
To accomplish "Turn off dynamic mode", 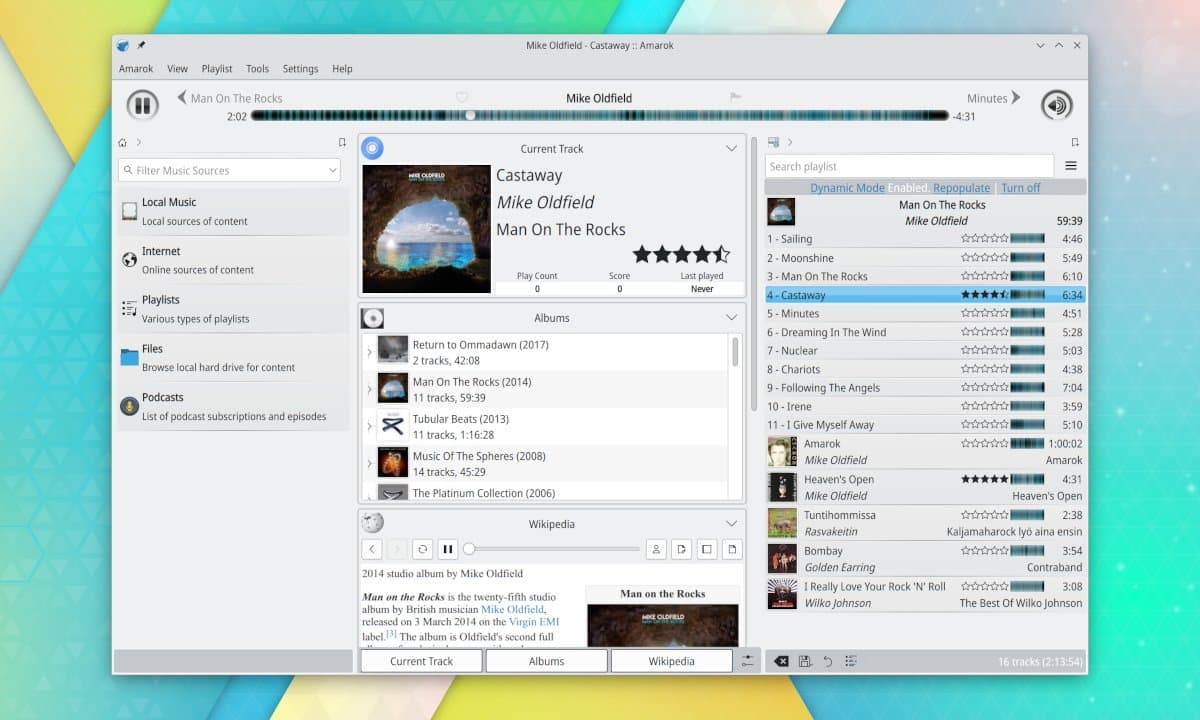I will (x=1021, y=188).
